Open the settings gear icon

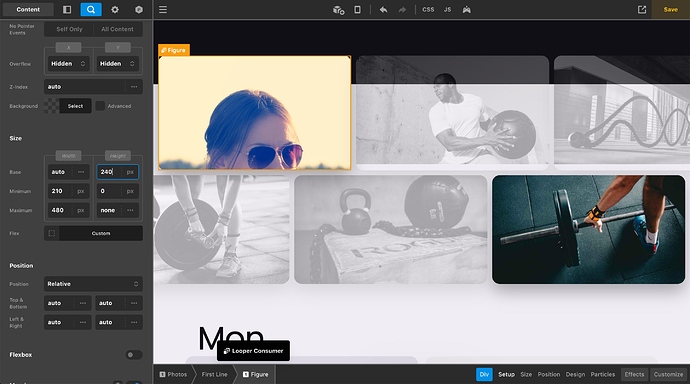(x=115, y=9)
